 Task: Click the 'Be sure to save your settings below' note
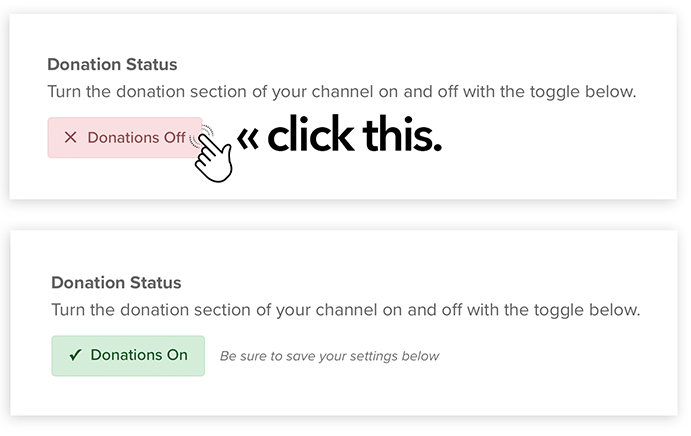(330, 356)
